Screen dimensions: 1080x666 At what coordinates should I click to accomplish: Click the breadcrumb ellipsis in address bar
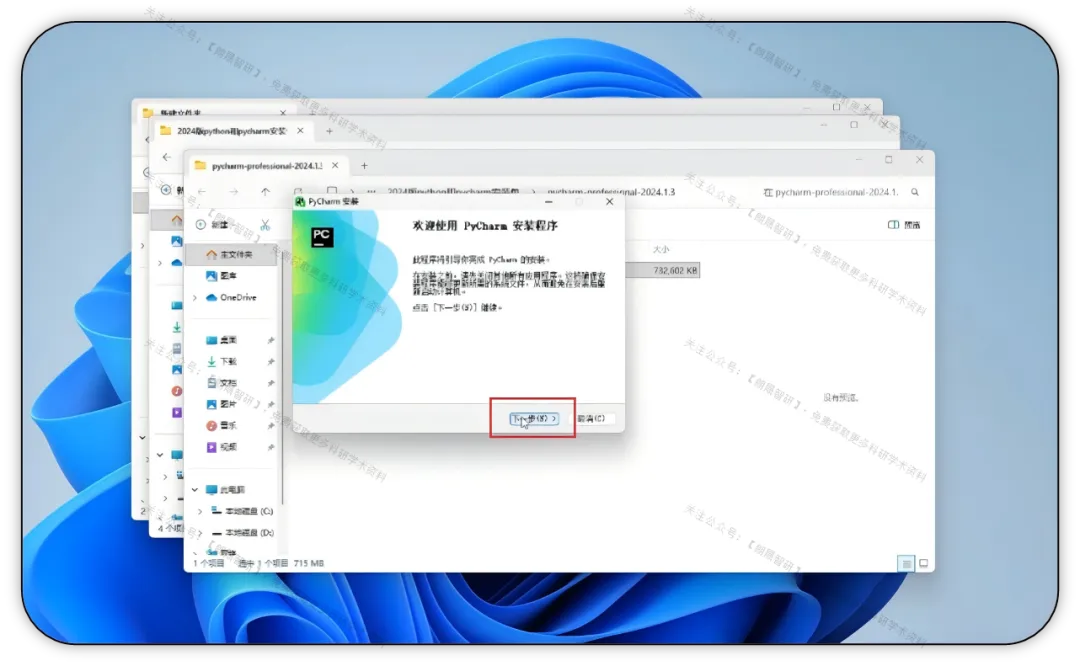(x=371, y=191)
